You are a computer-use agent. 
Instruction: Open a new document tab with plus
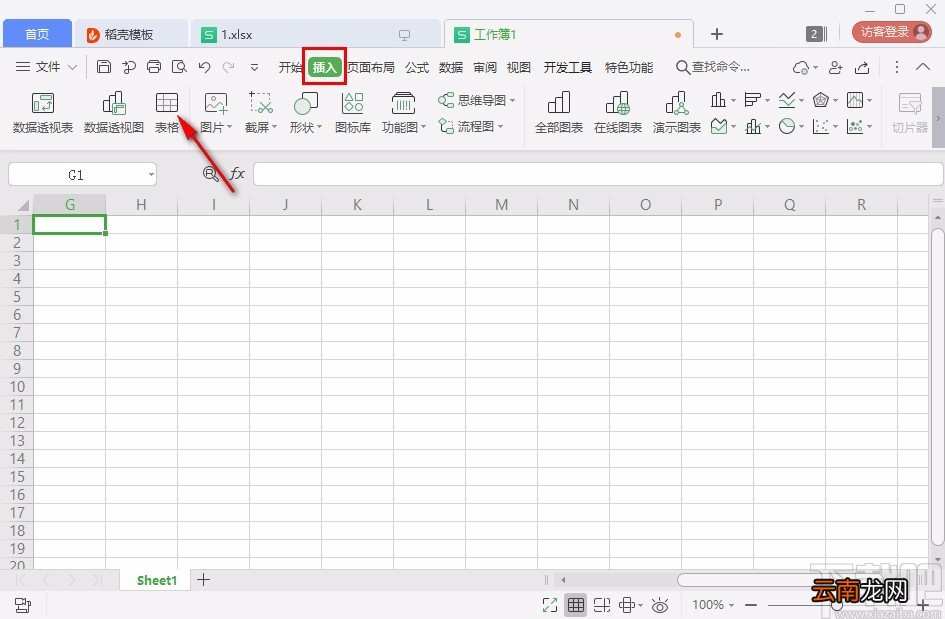717,34
